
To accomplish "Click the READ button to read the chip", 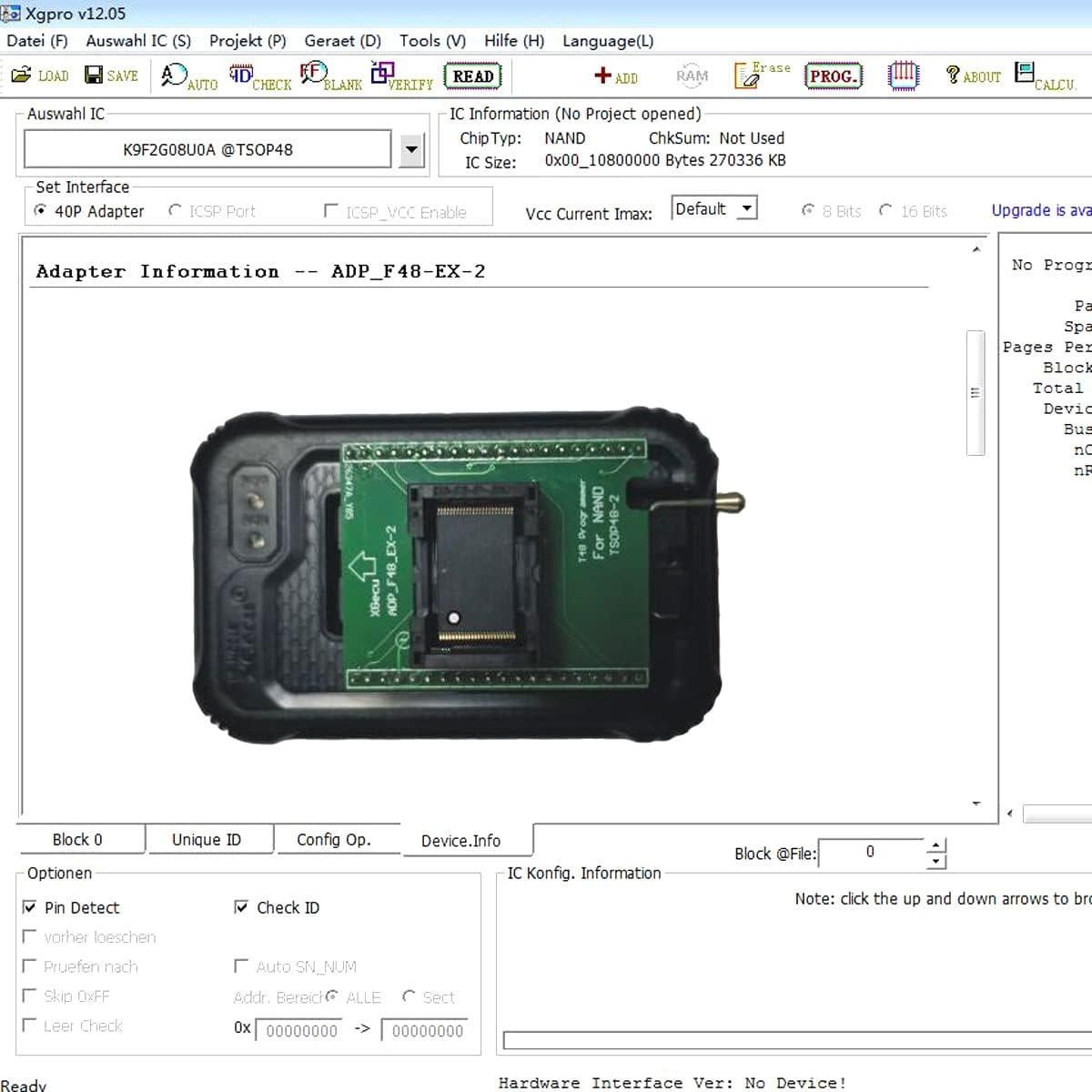I will [x=471, y=75].
